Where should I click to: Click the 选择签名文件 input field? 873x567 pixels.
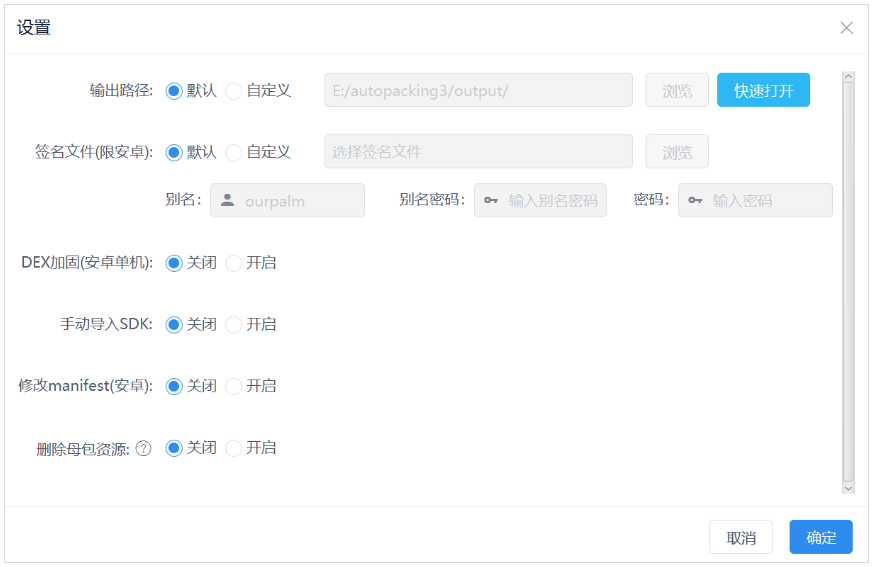[x=478, y=152]
